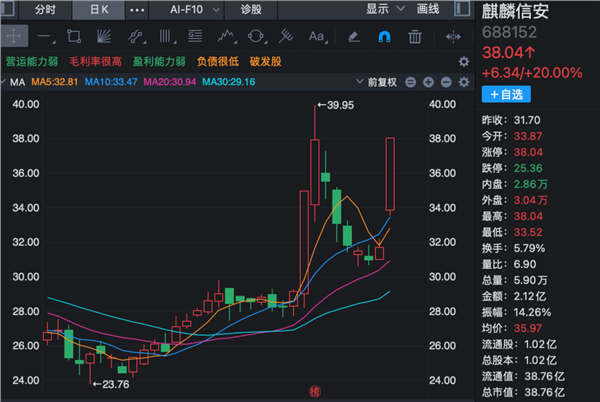Select the pitchfork drawing tool
The image size is (600, 402).
[286, 36]
